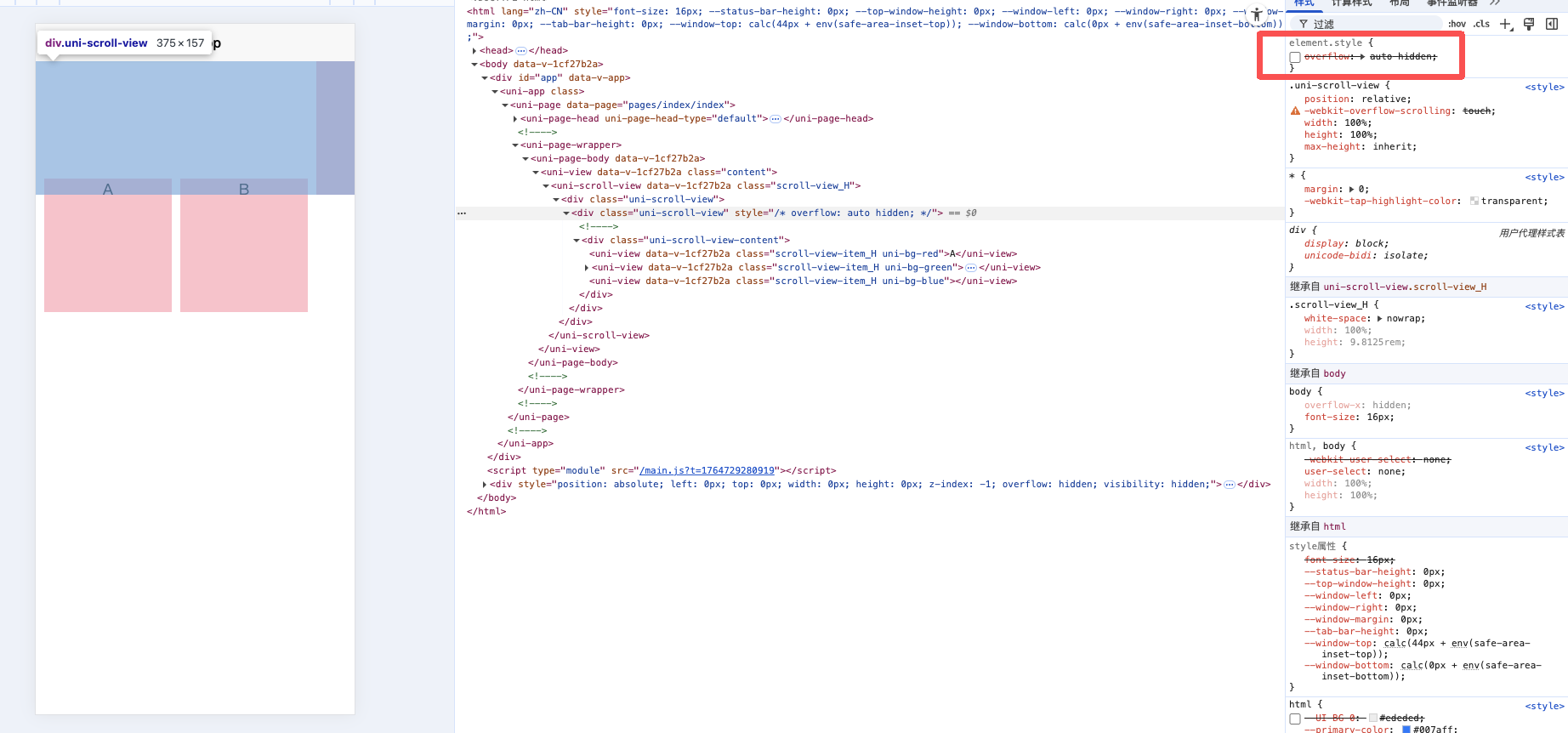Viewport: 1568px width, 733px height.
Task: Click the paintbrush rendering emulation icon
Action: pyautogui.click(x=1529, y=24)
